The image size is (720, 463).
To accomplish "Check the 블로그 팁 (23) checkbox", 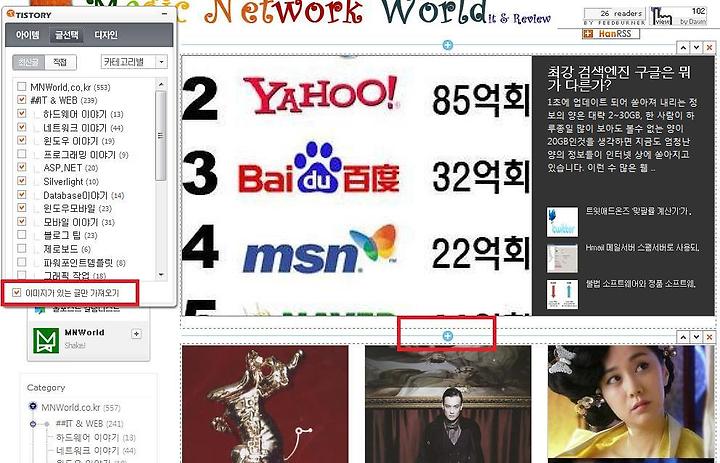I will point(22,235).
